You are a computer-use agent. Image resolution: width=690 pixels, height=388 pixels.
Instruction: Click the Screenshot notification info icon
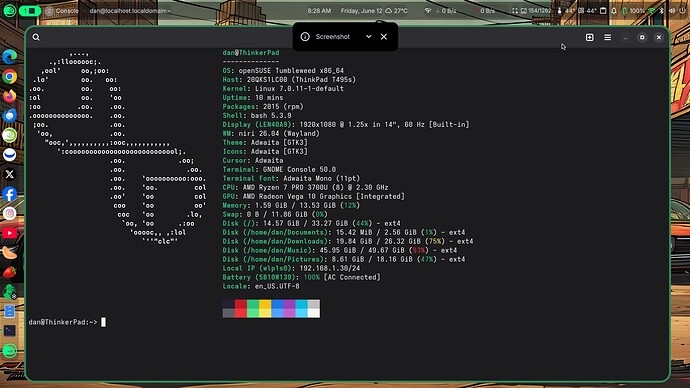coord(305,37)
